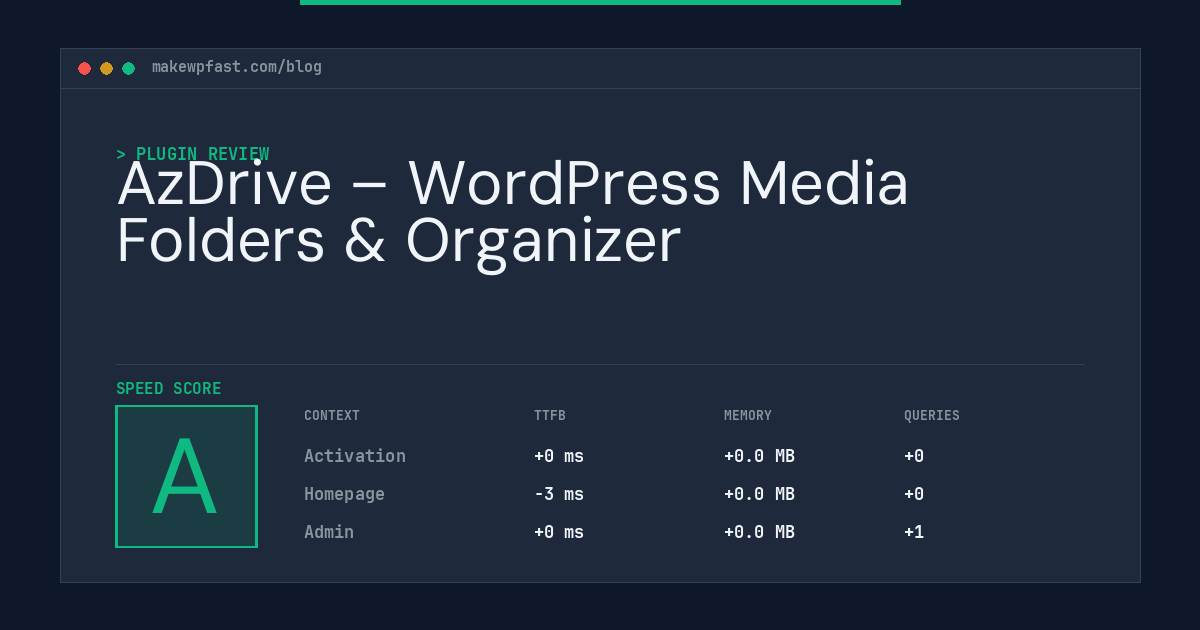This screenshot has width=1200, height=630.
Task: Click the yellow window dot
Action: pos(106,68)
